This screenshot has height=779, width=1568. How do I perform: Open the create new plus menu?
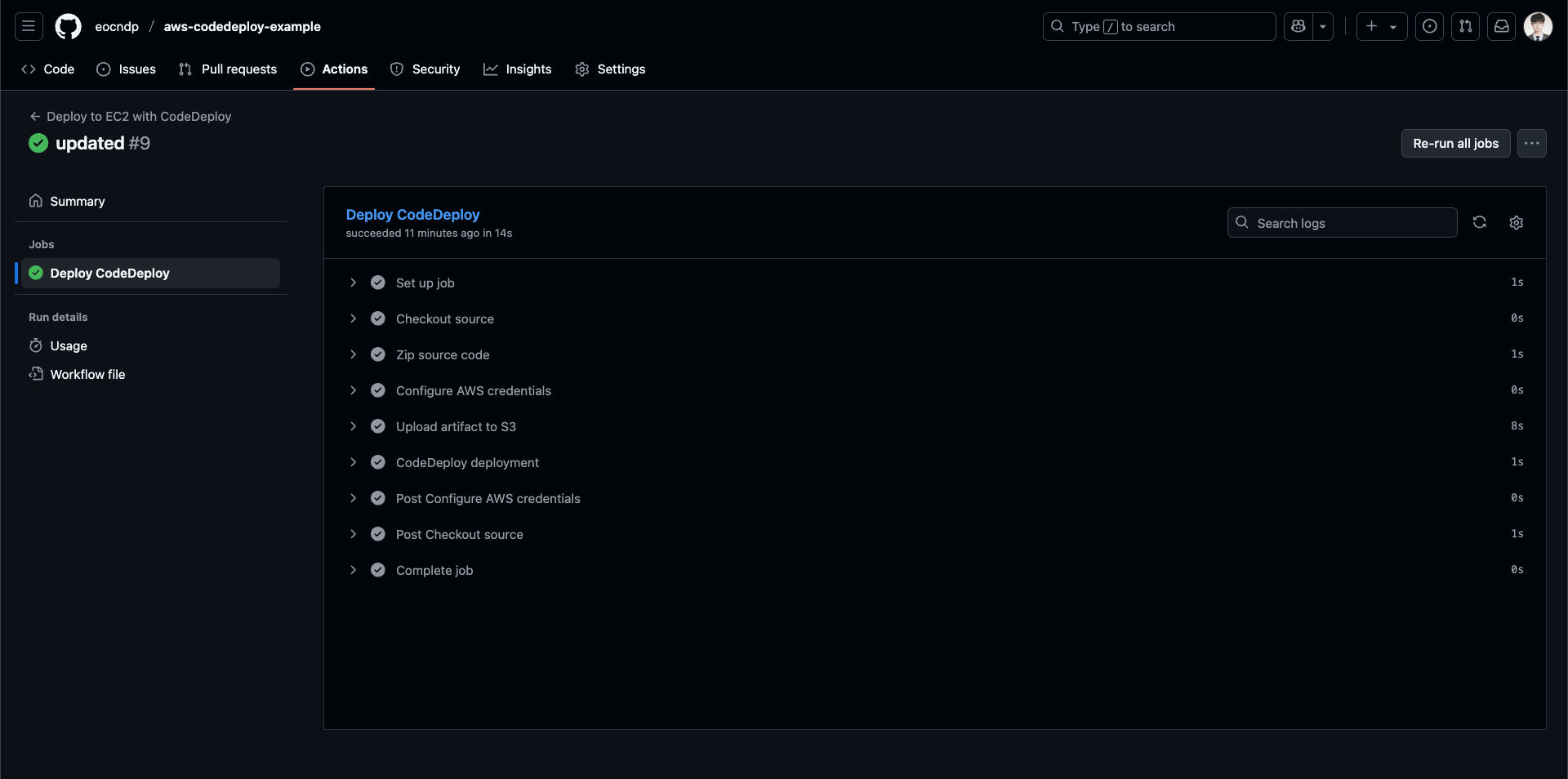click(x=1382, y=26)
